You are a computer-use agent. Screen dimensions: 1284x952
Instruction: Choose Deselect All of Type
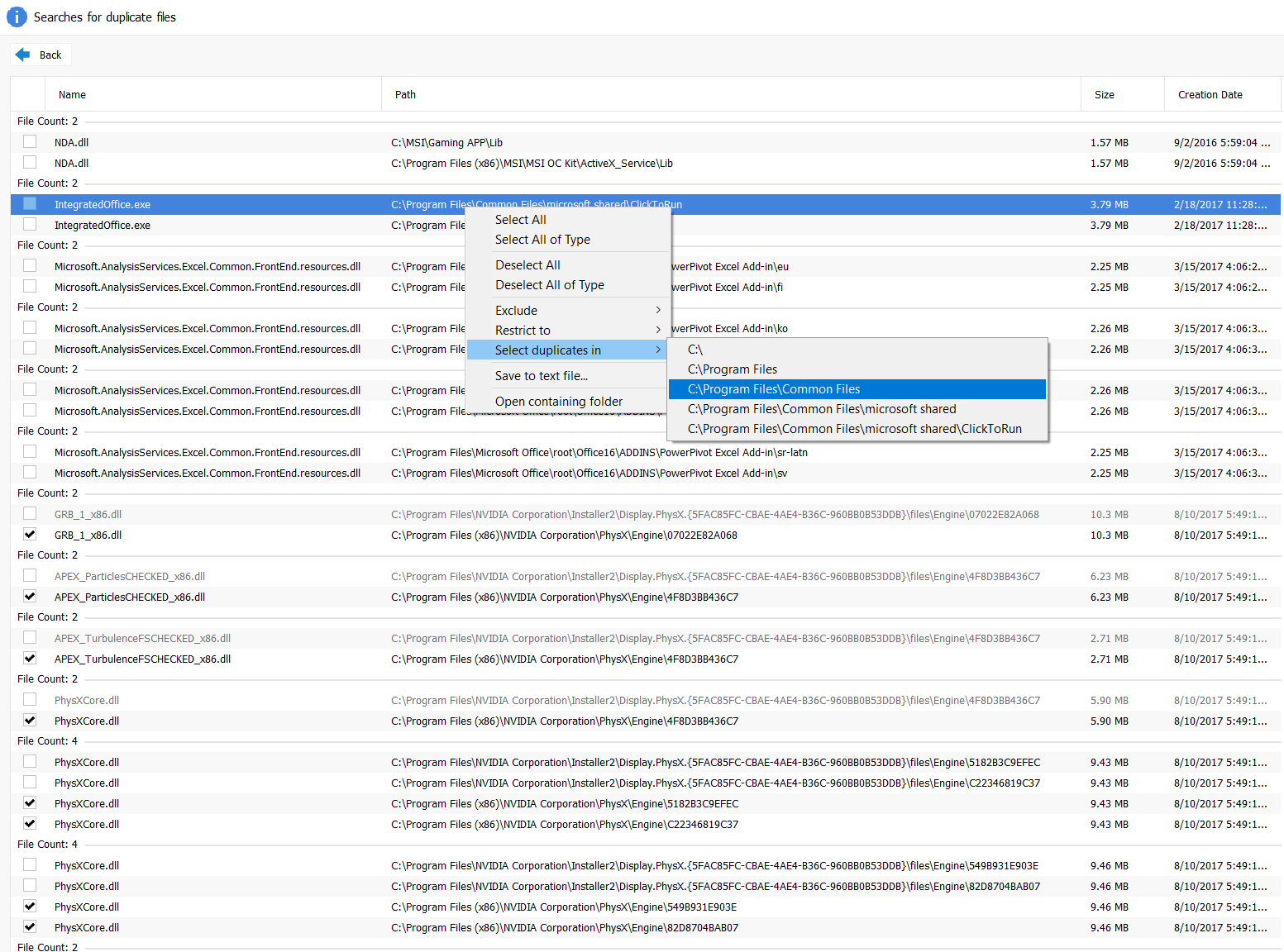coord(550,285)
